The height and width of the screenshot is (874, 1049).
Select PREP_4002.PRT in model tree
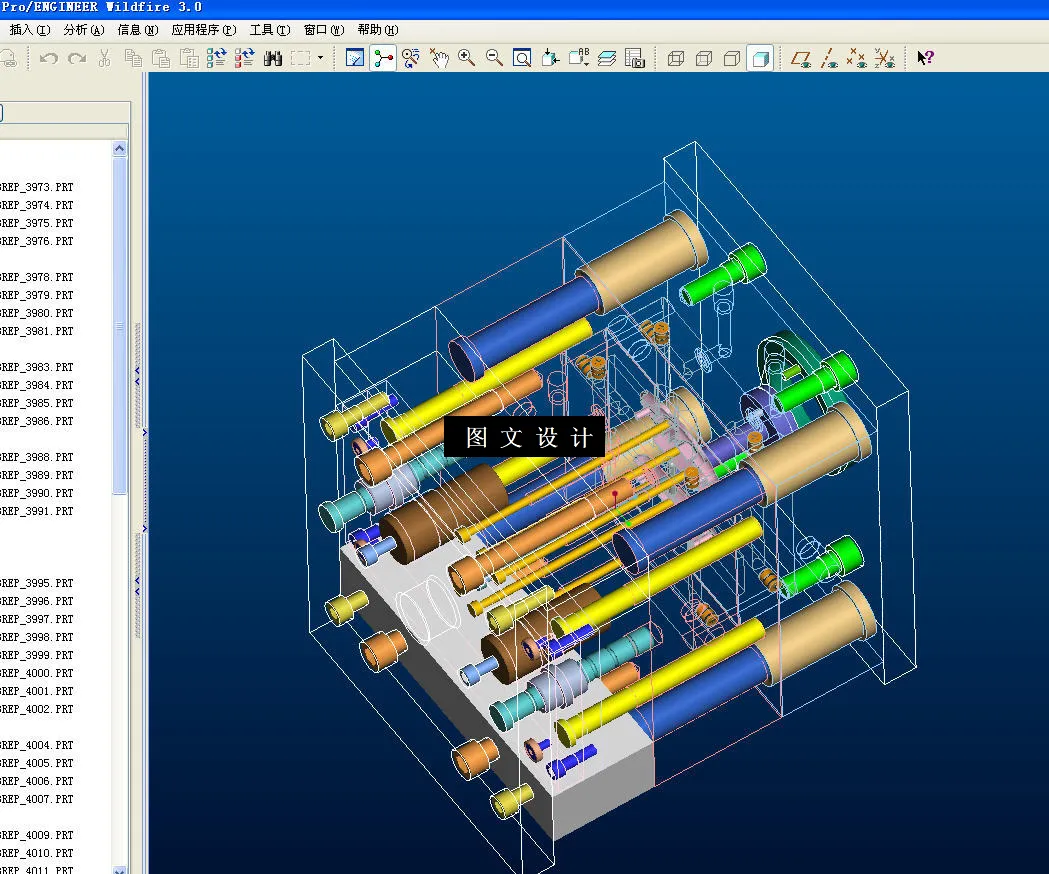click(37, 709)
